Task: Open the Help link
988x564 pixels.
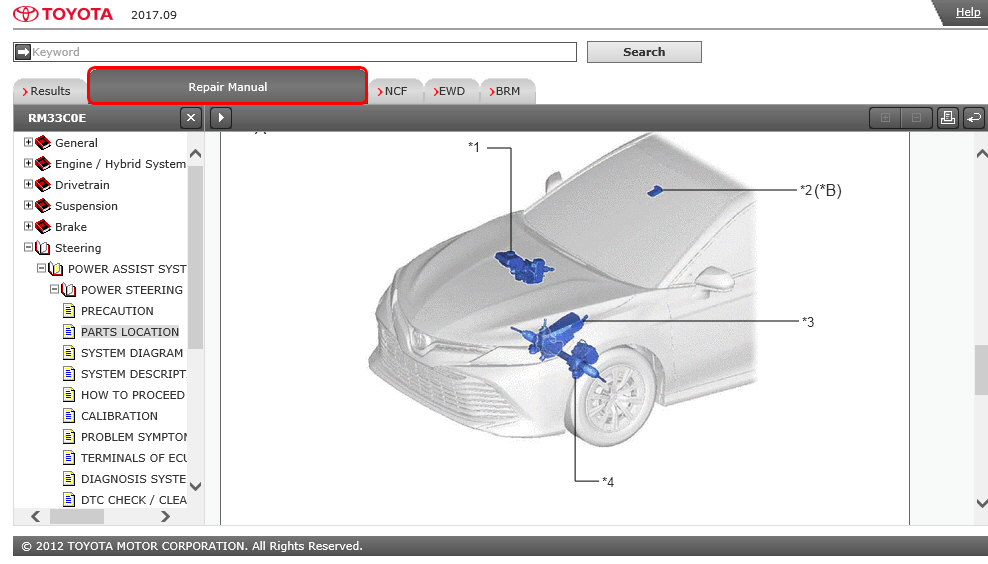Action: (968, 12)
